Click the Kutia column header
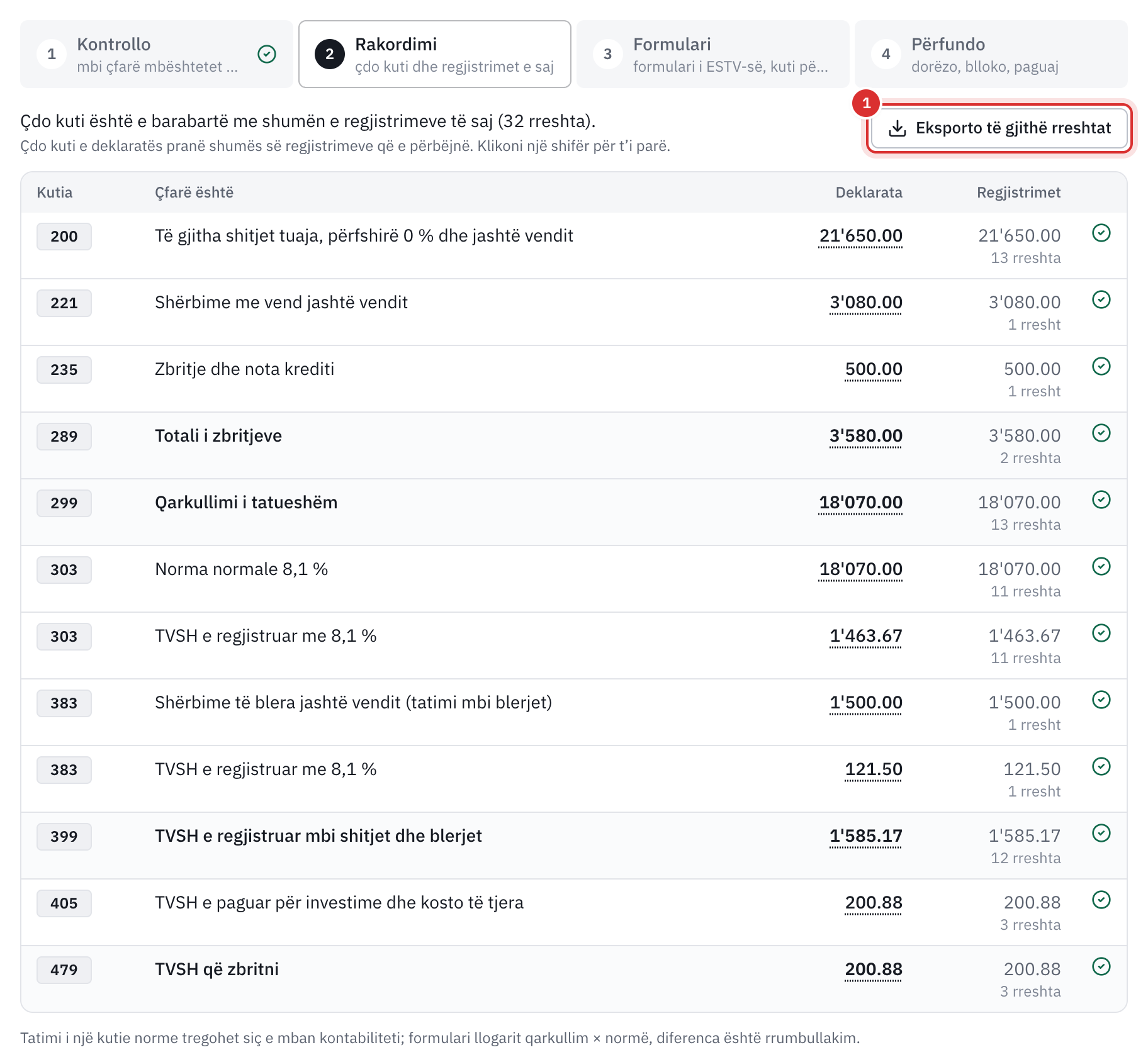1148x1062 pixels. point(55,193)
